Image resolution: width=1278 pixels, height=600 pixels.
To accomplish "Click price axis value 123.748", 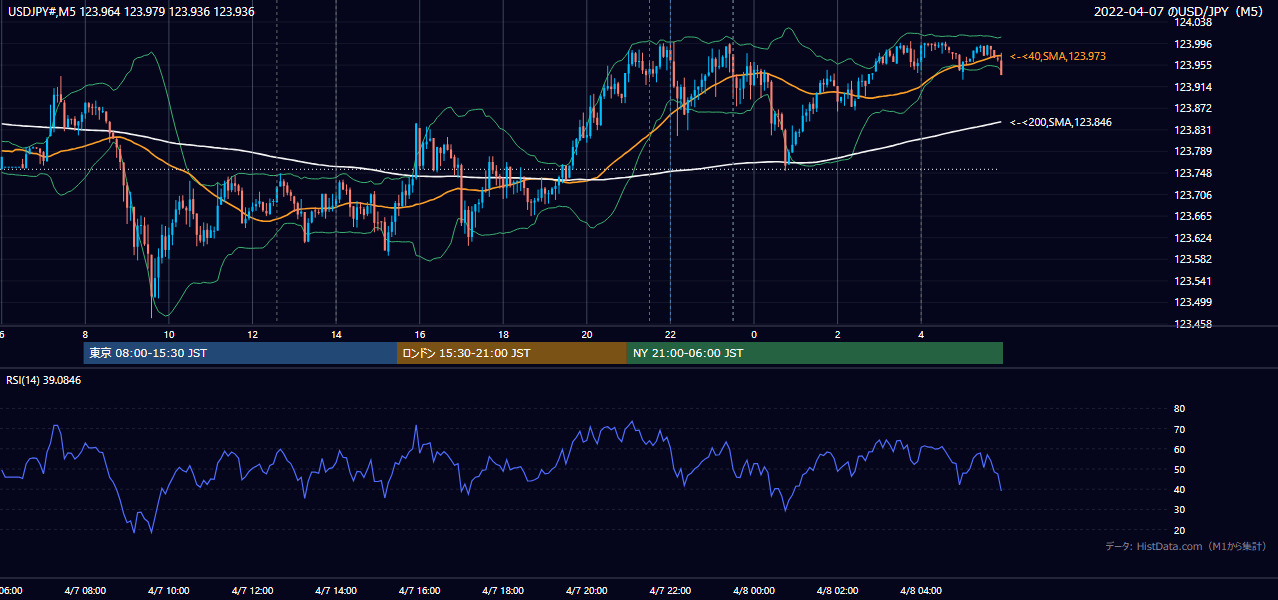I will (1192, 173).
